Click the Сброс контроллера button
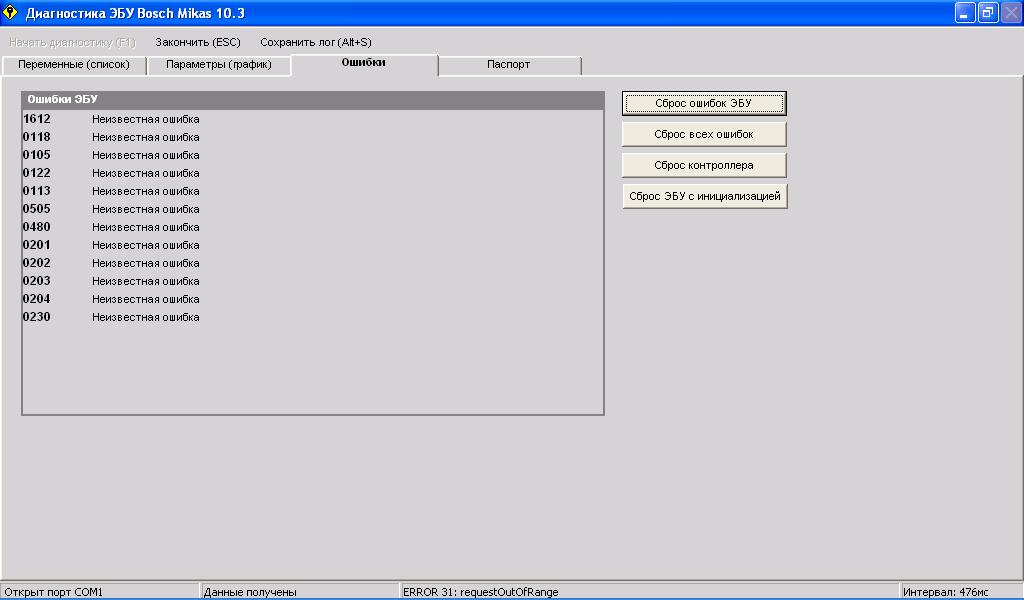Image resolution: width=1024 pixels, height=600 pixels. [x=704, y=165]
